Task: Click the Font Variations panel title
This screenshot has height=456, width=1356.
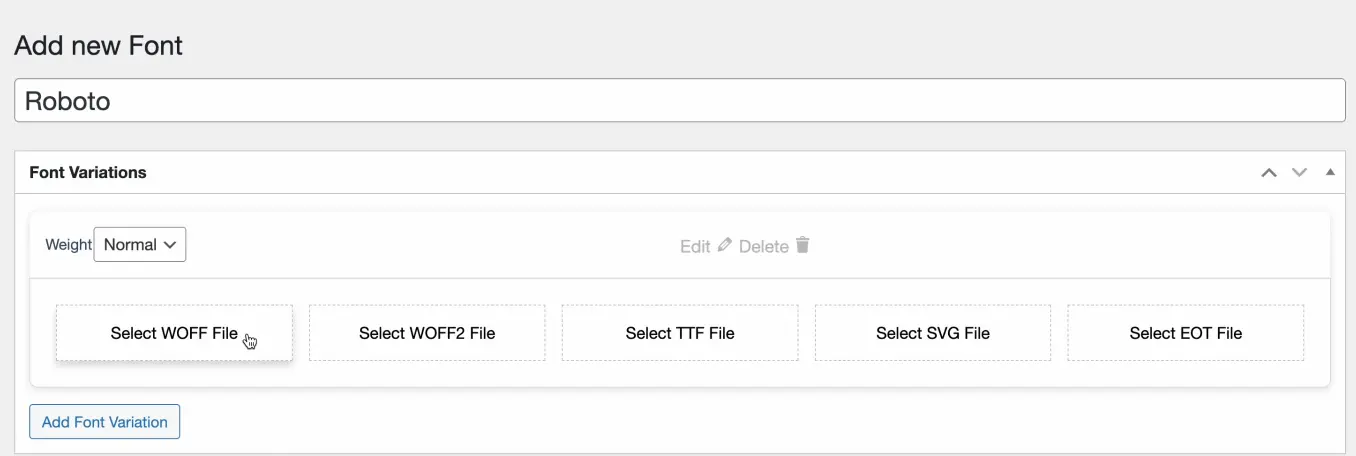Action: (88, 172)
